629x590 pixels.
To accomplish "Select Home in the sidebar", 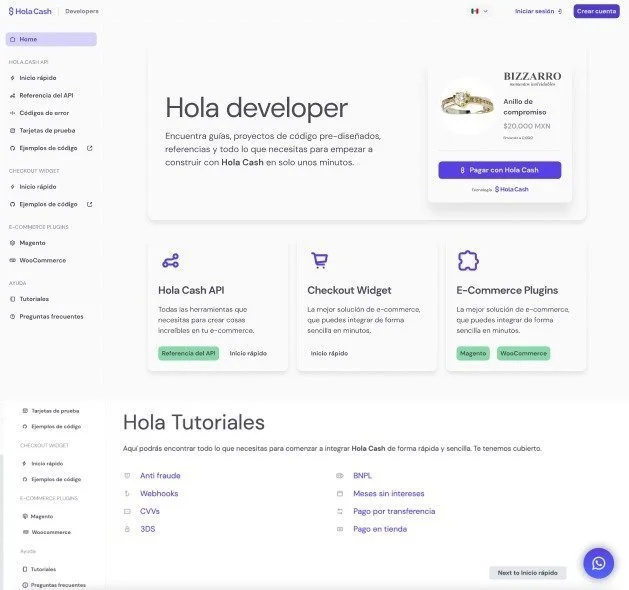I will (51, 39).
